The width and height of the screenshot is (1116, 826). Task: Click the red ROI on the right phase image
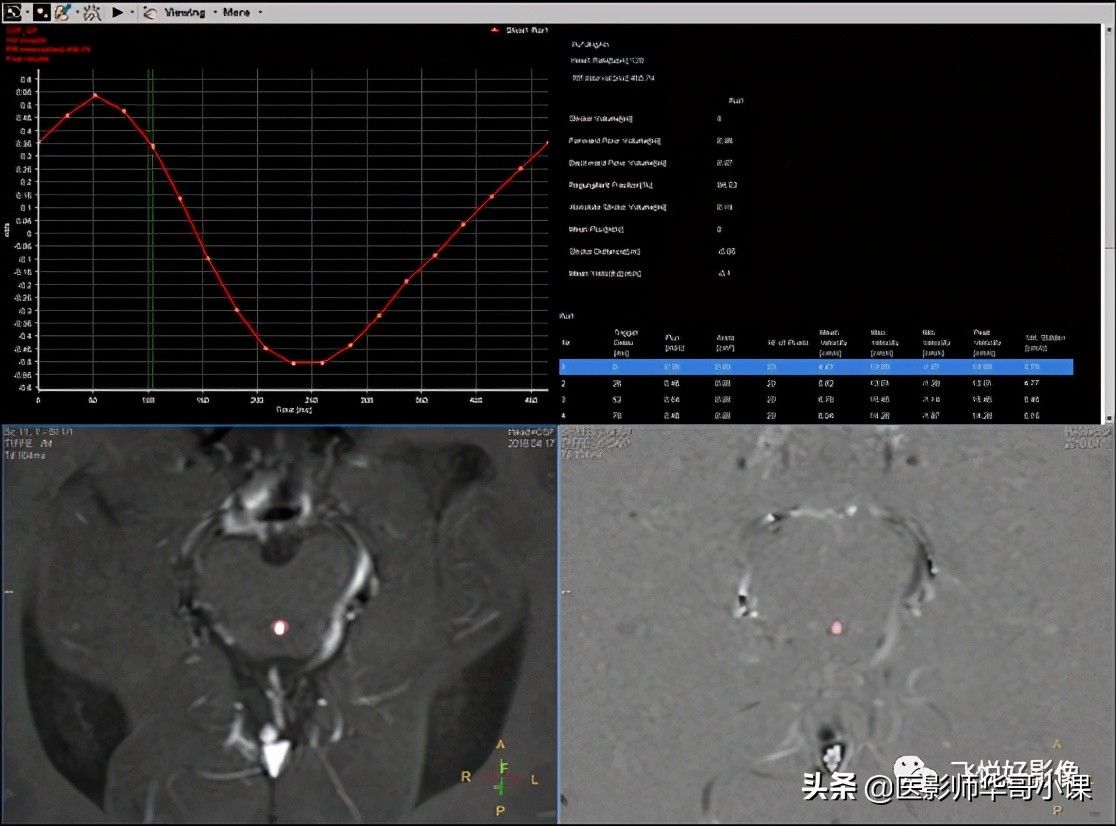pos(837,628)
